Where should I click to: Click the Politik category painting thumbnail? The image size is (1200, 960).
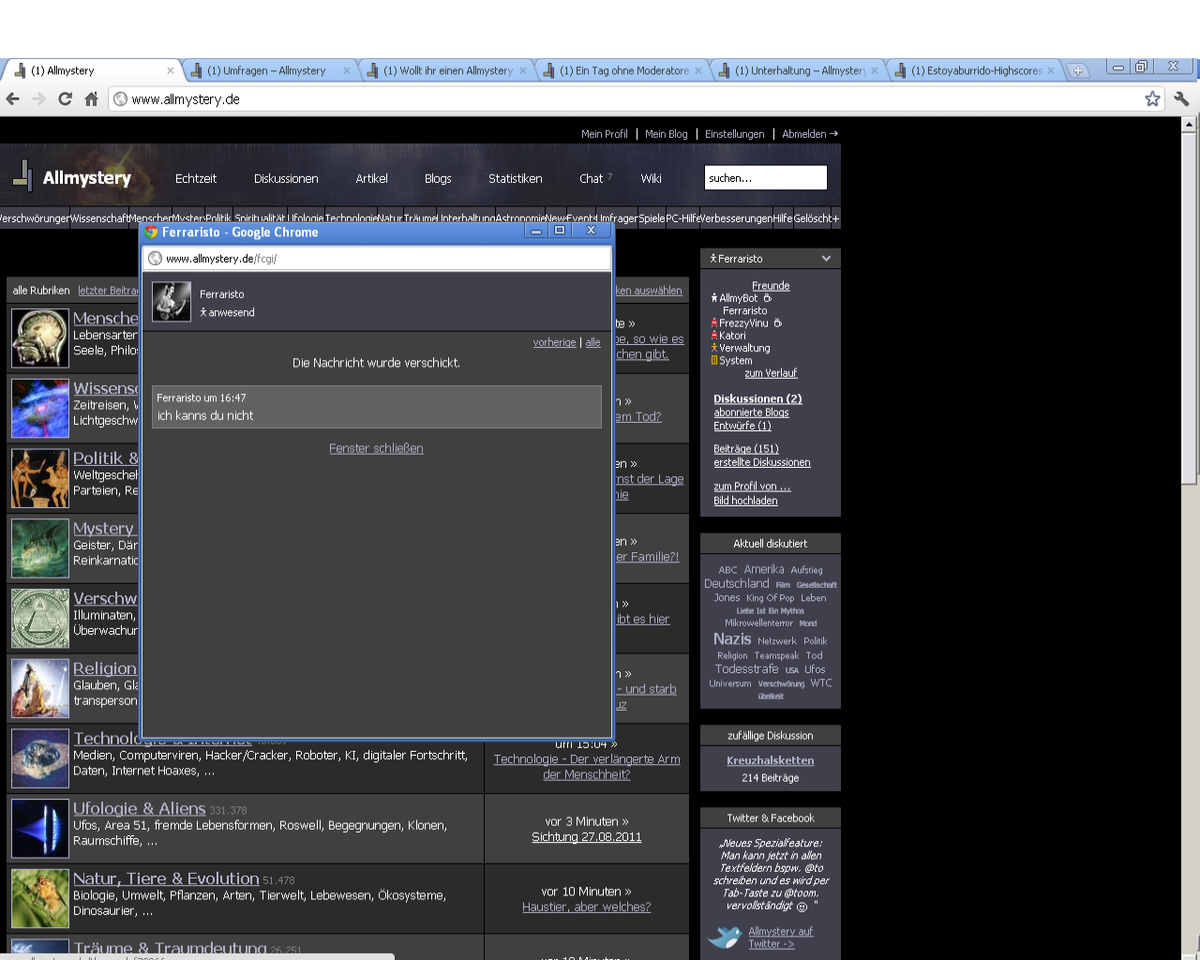coord(40,478)
